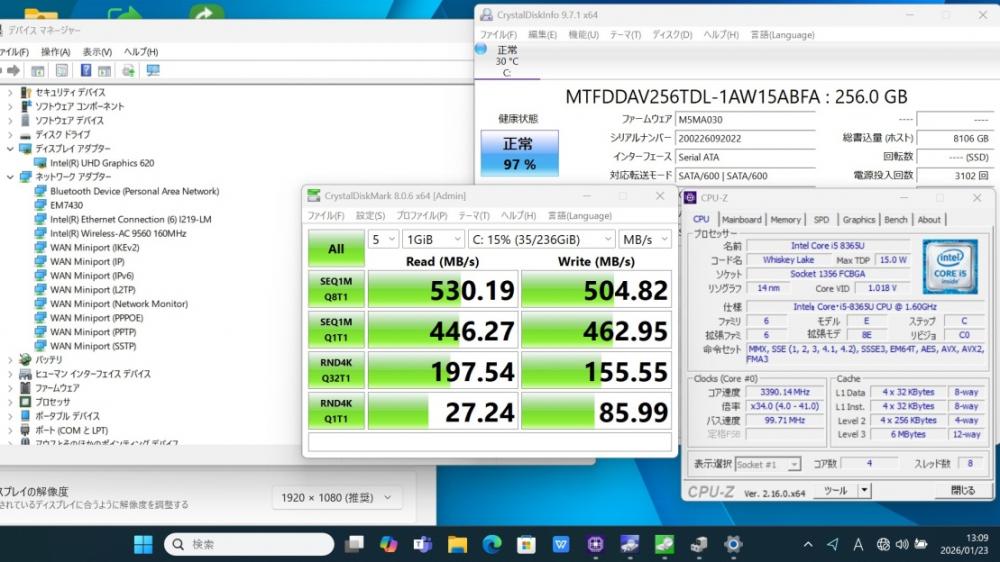Open the test count dropdown showing 5
Image resolution: width=1000 pixels, height=562 pixels.
383,239
